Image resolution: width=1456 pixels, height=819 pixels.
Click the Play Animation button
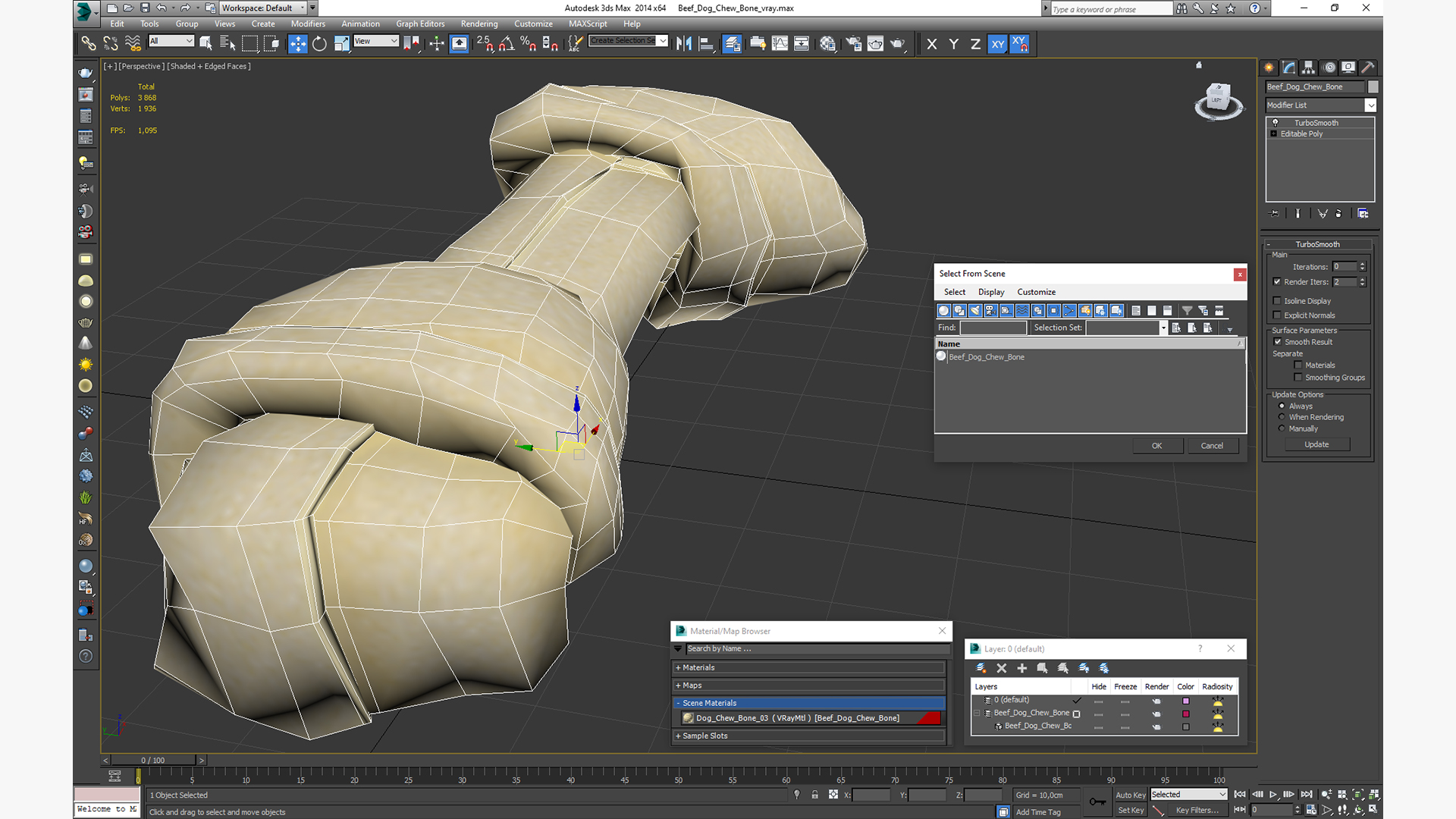coord(1272,795)
